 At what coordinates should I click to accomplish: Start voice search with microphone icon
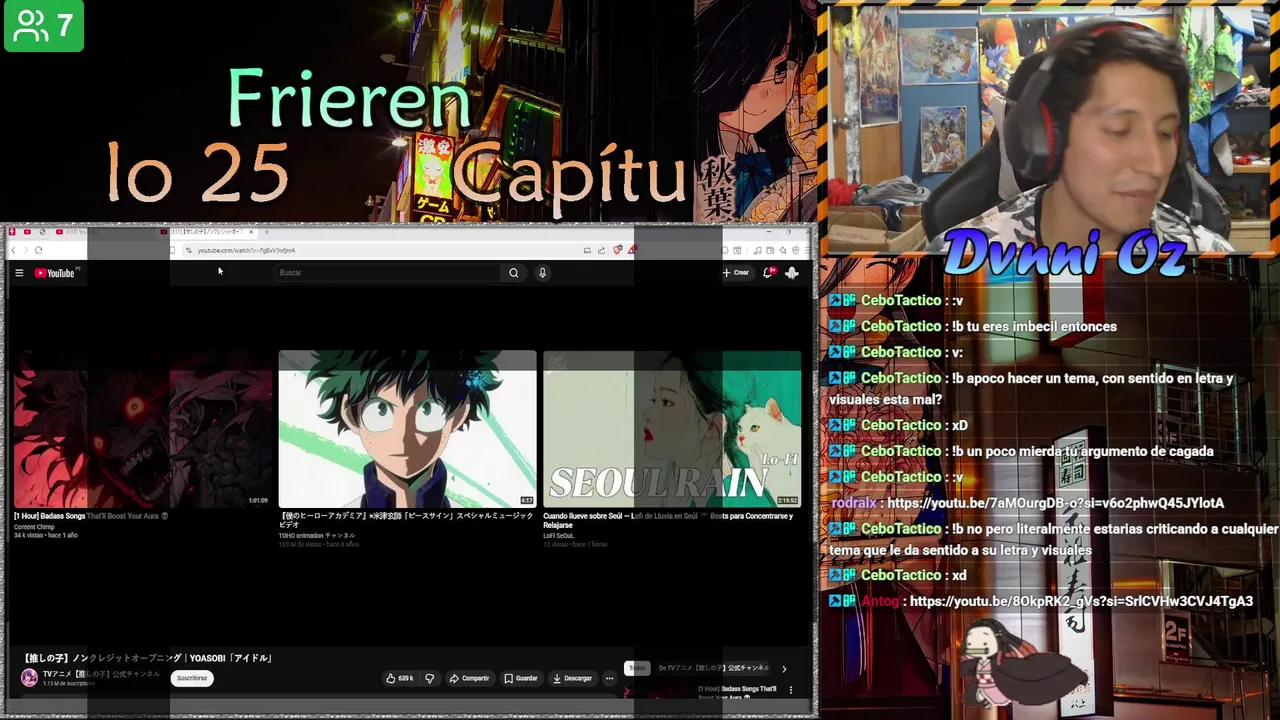[542, 272]
